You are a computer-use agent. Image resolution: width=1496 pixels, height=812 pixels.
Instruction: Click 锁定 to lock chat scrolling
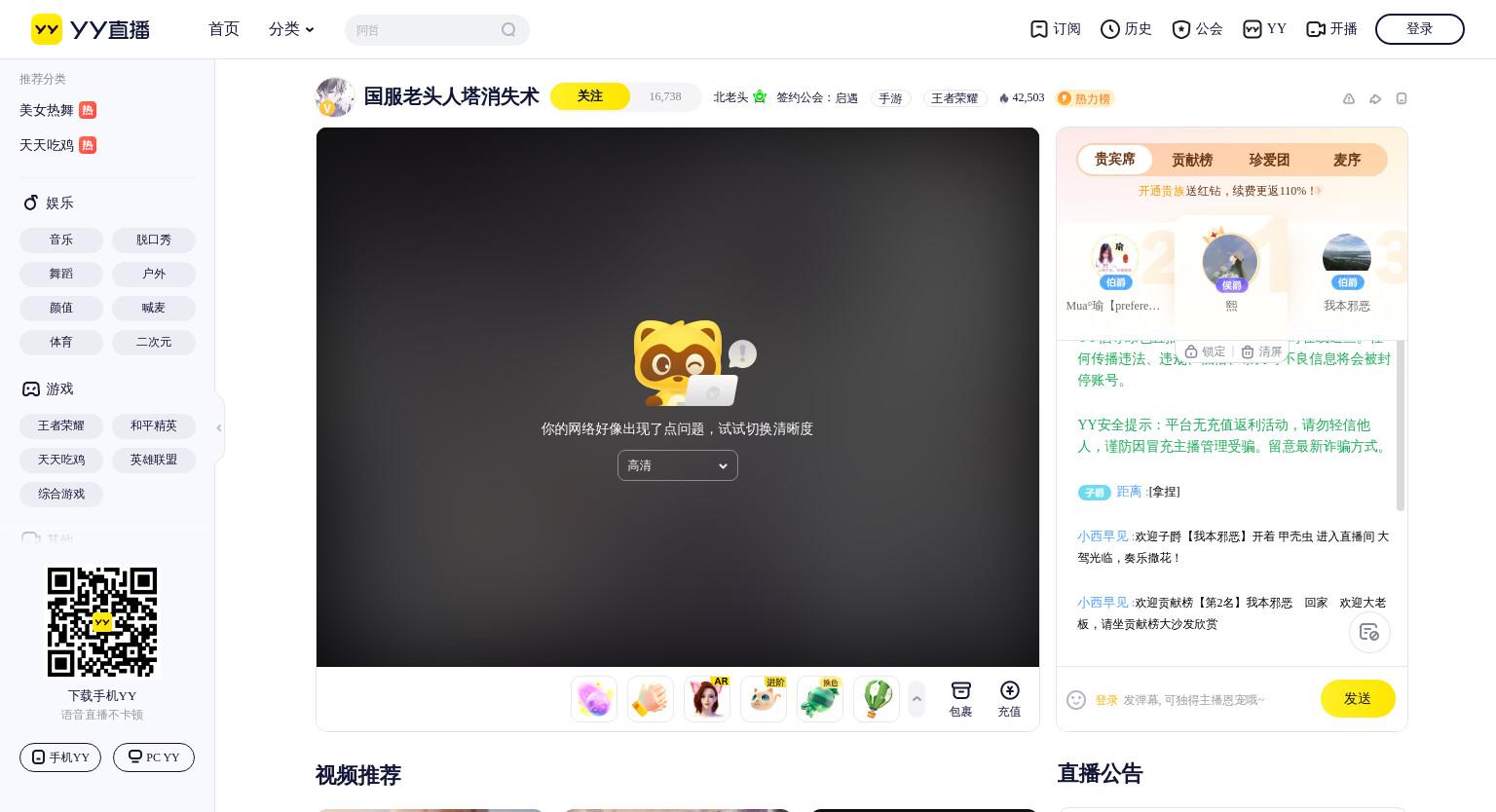(x=1205, y=351)
